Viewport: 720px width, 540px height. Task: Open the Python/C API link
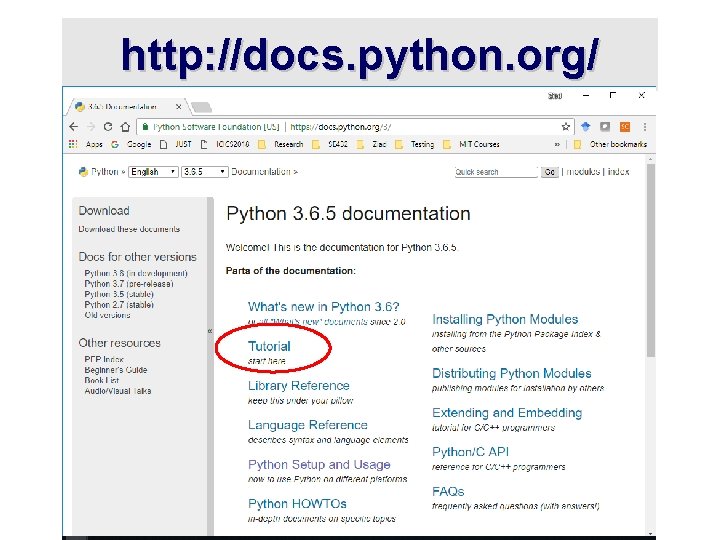tap(470, 452)
